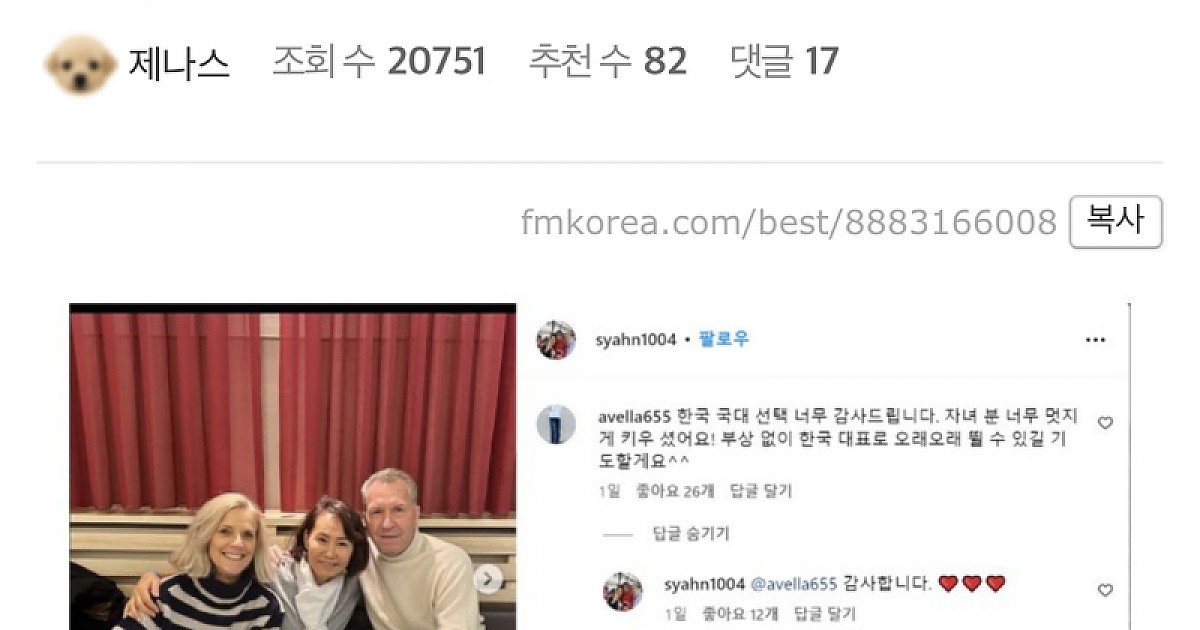Viewport: 1200px width, 630px height.
Task: Go to next photo using the carousel arrow
Action: point(488,579)
